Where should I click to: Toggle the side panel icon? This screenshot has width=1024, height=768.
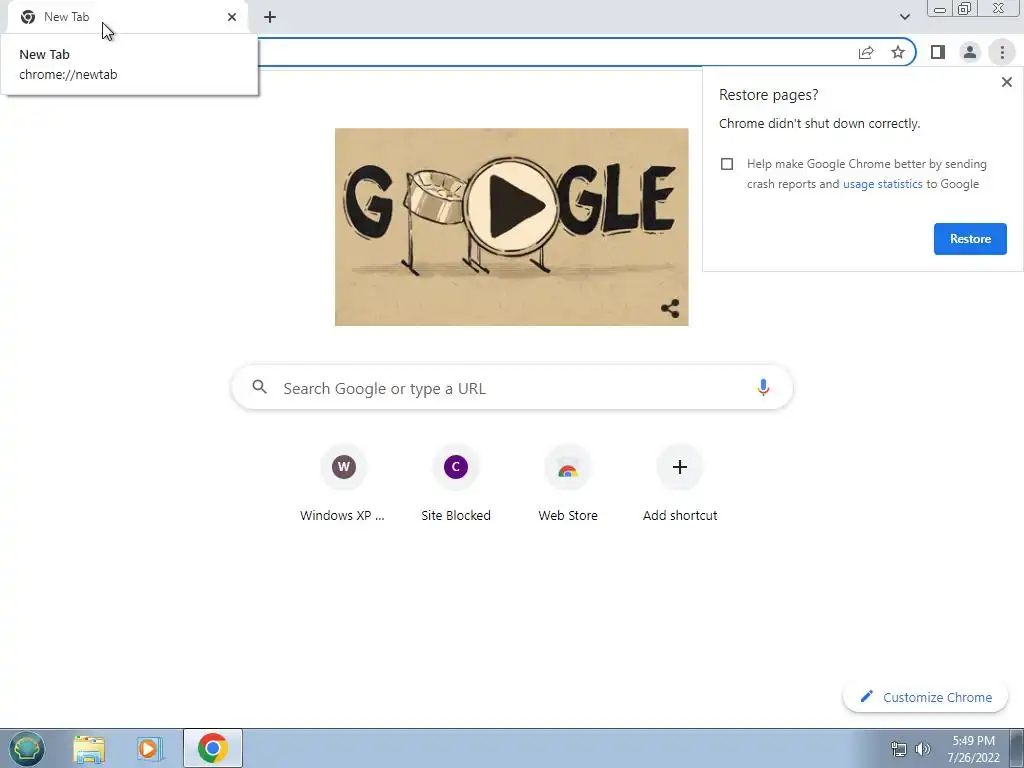point(938,52)
